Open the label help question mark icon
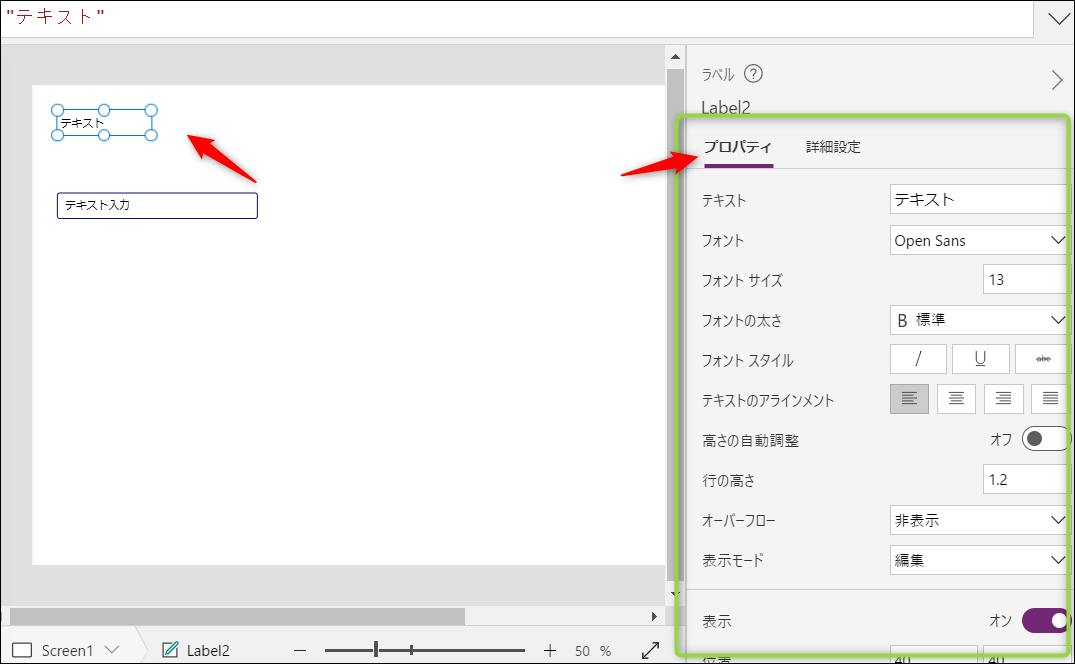Viewport: 1075px width, 664px height. 753,73
